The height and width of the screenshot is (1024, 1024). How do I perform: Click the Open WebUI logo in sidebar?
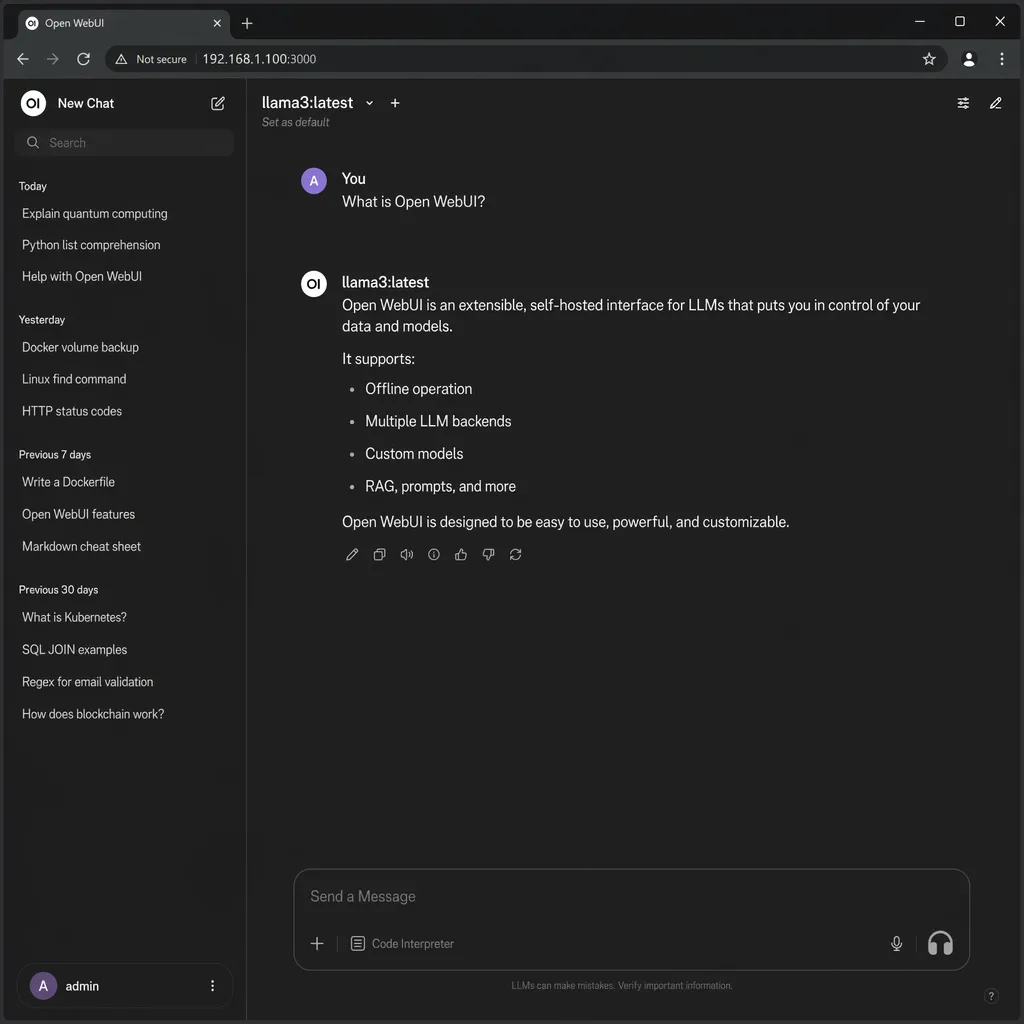33,103
